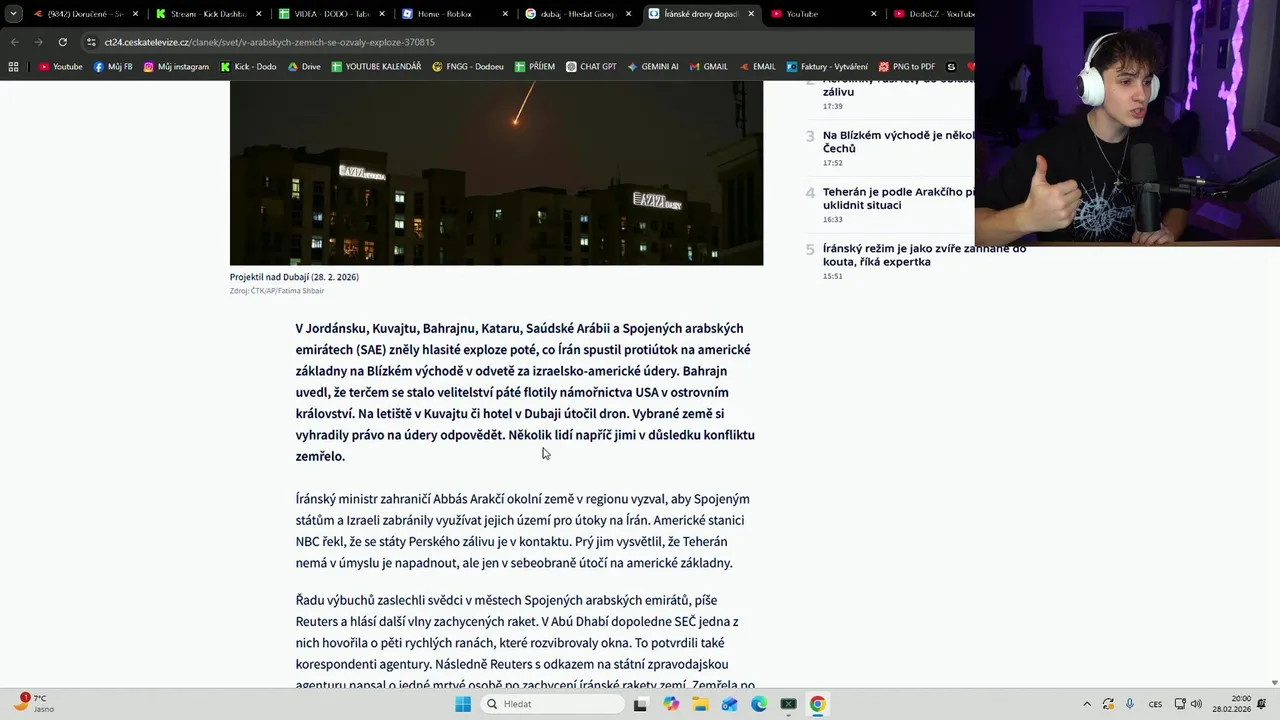Open the GEMINI AI bookmark
The image size is (1280, 720).
coord(653,67)
